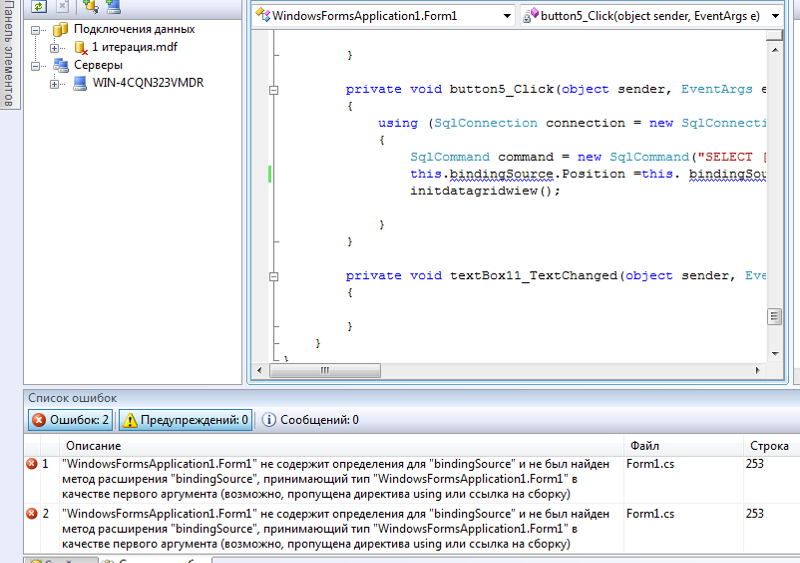
Task: Select the WIN-4CQN323VMDR server node
Action: pos(148,83)
